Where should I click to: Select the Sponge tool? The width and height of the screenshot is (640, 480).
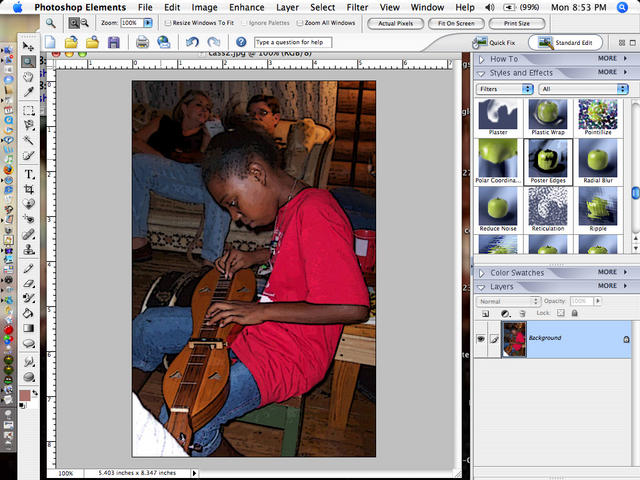coord(28,377)
